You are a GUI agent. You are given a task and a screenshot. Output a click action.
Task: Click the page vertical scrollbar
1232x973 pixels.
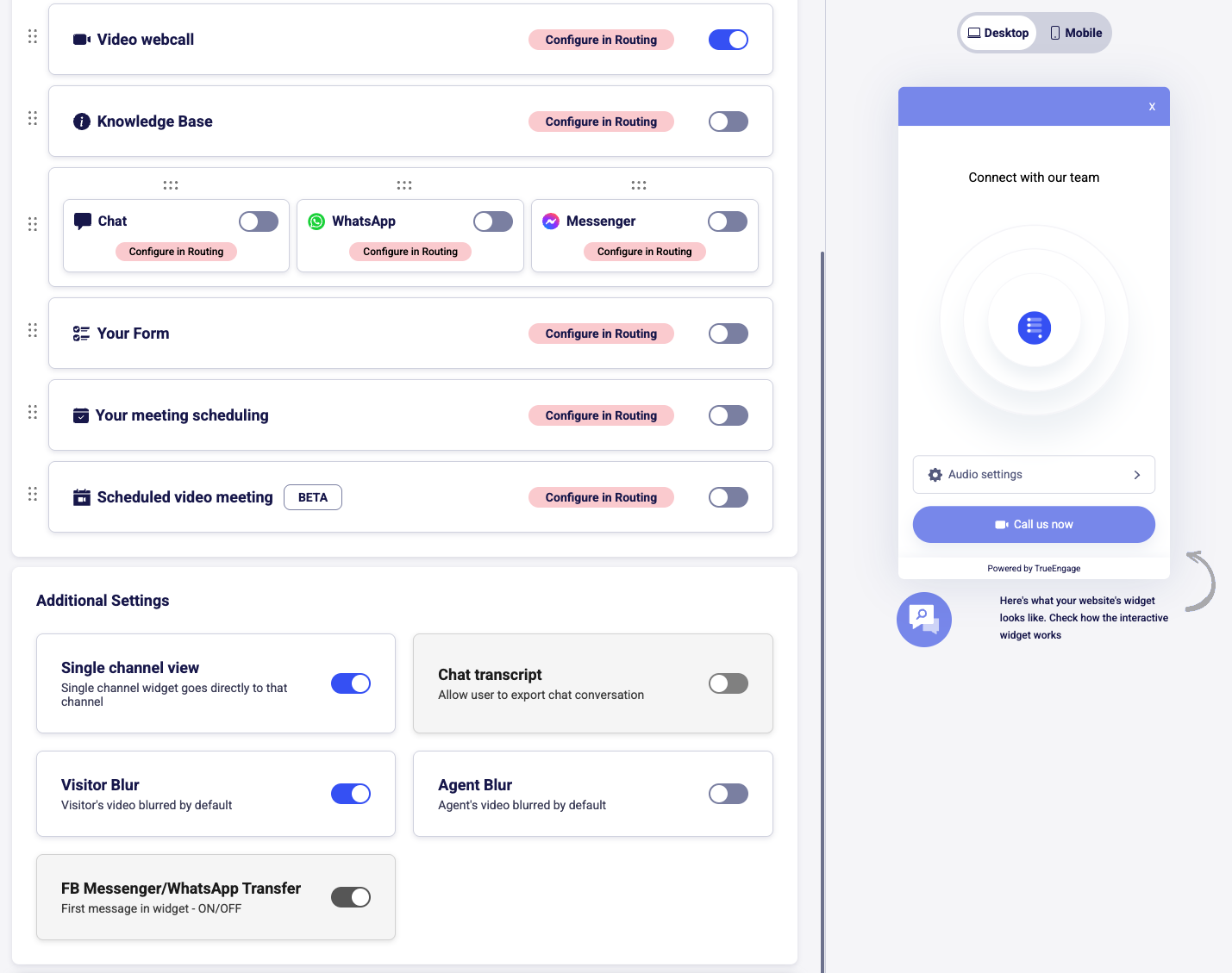(x=822, y=603)
